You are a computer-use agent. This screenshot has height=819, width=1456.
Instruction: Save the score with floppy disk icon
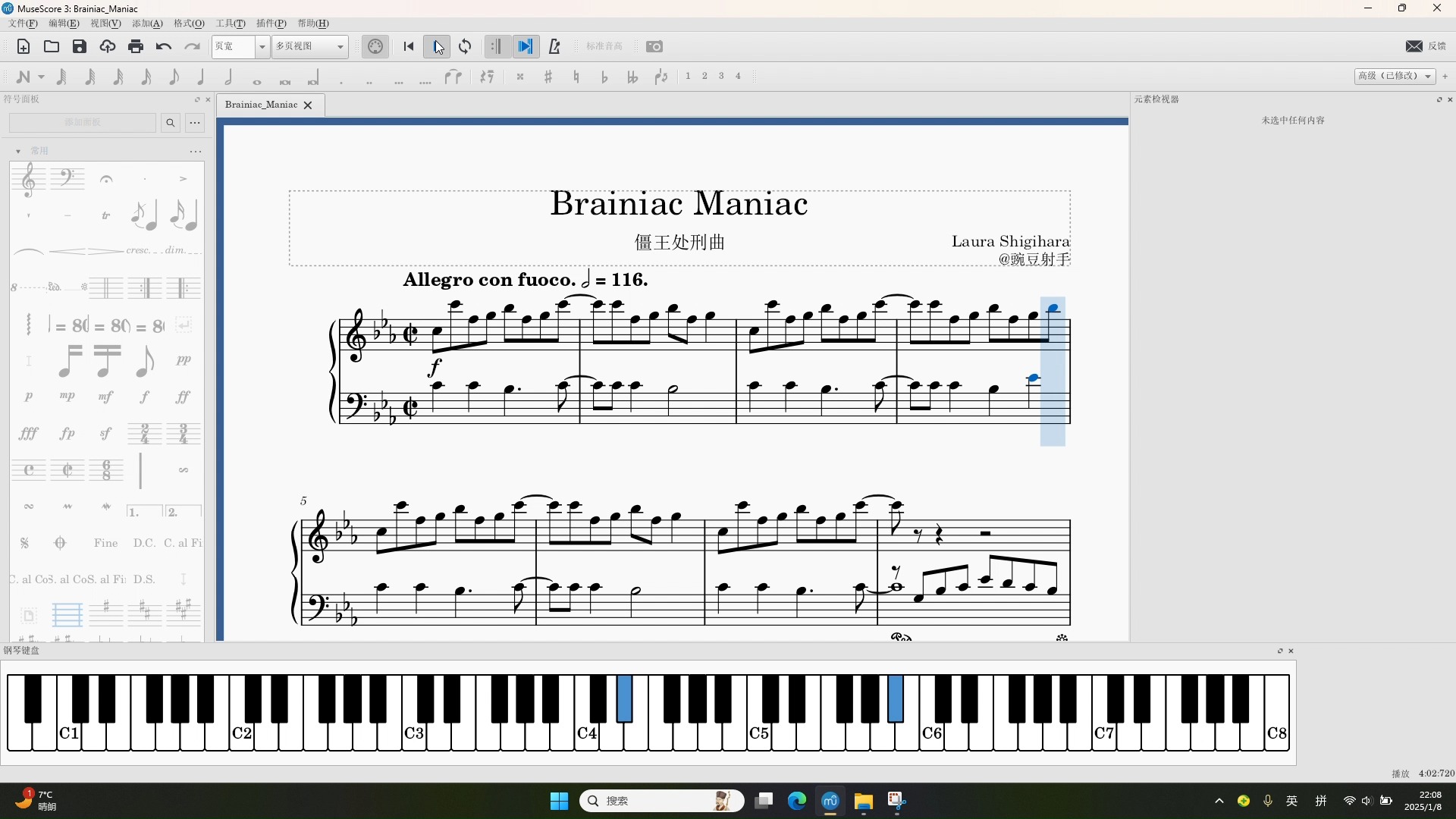coord(80,47)
